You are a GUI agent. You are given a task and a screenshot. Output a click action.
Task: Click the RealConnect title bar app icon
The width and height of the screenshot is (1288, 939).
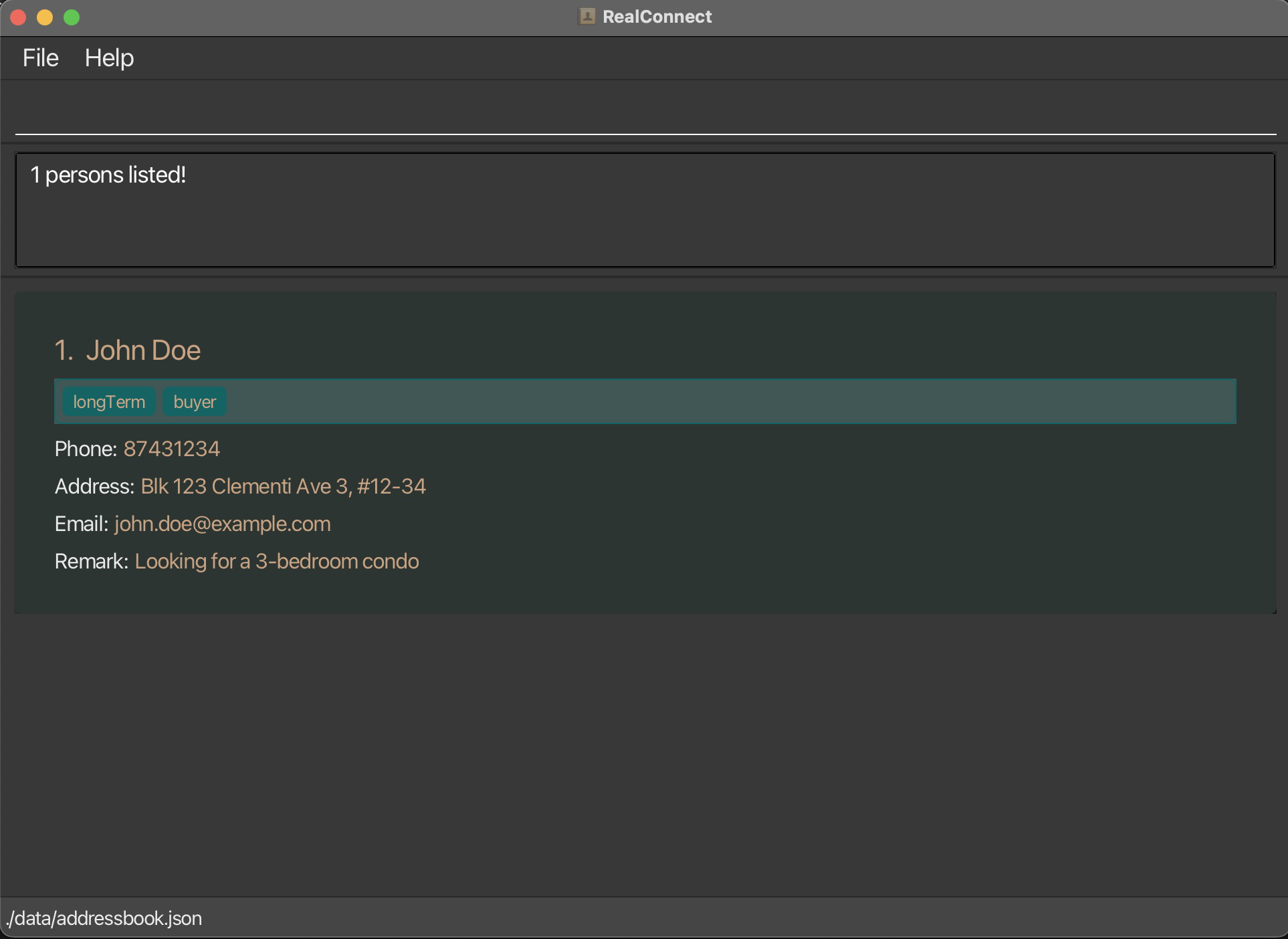coord(587,17)
